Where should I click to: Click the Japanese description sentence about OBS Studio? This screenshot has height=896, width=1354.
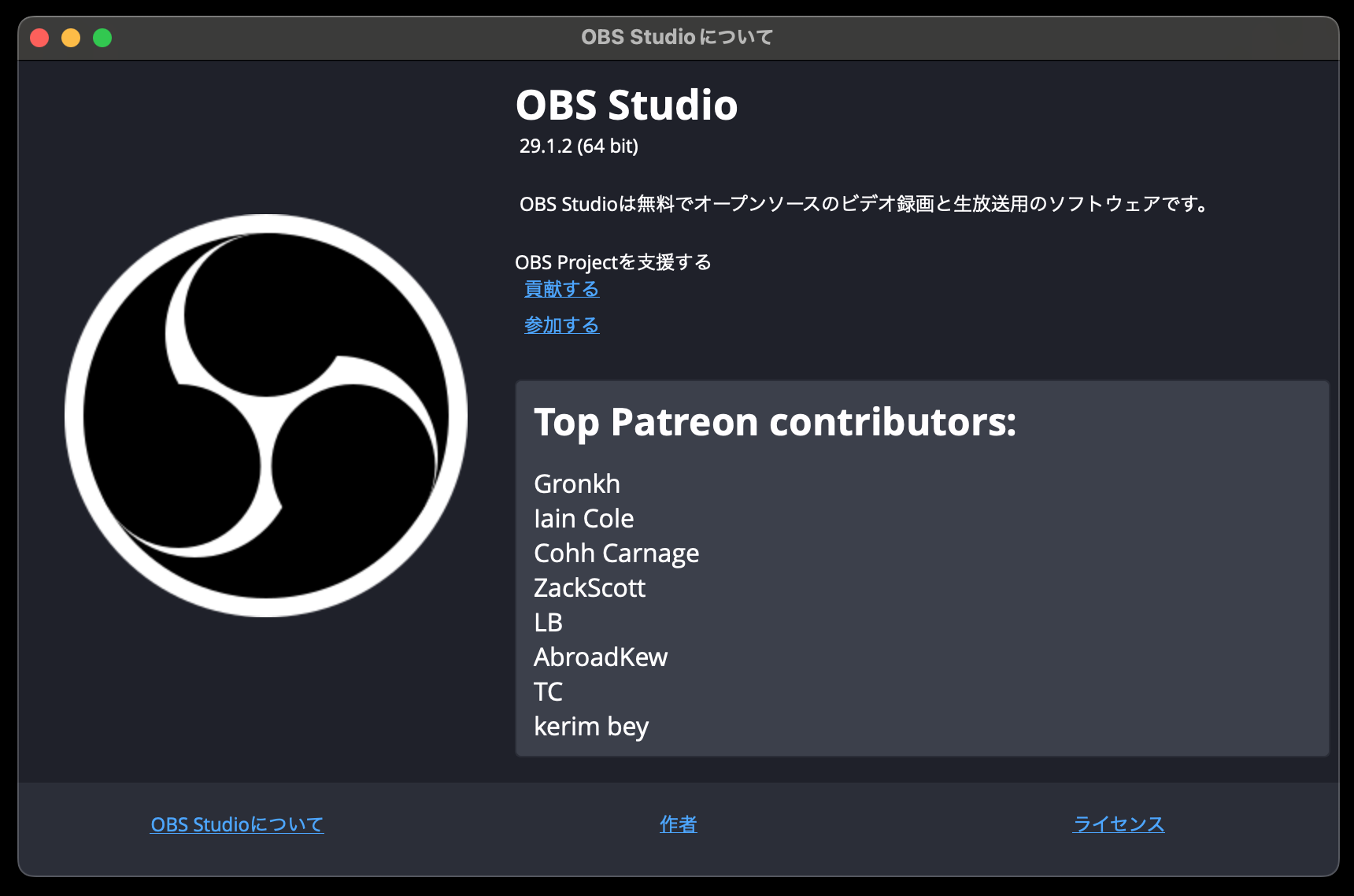point(864,204)
